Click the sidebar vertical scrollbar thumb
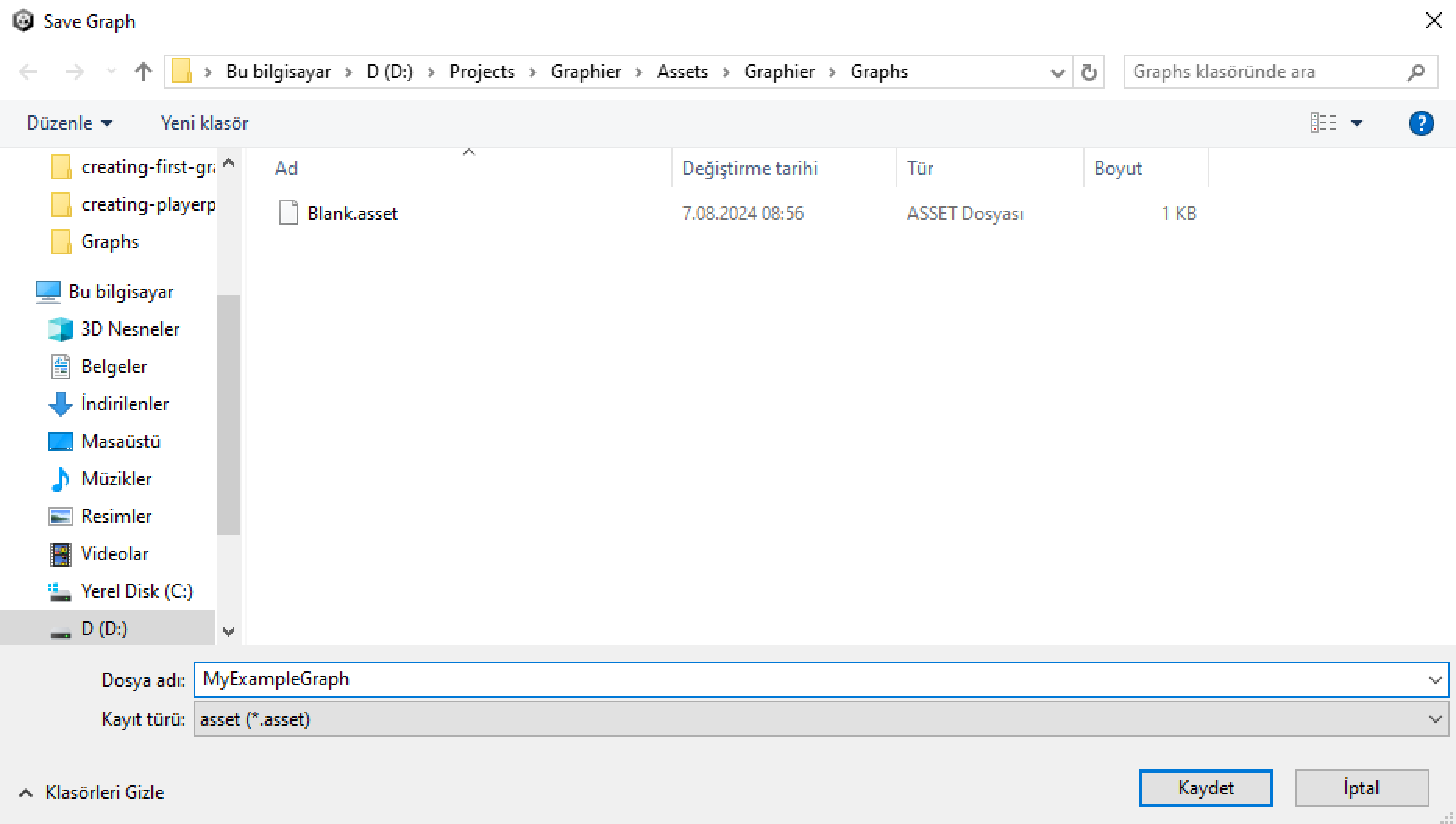This screenshot has height=824, width=1456. point(229,414)
